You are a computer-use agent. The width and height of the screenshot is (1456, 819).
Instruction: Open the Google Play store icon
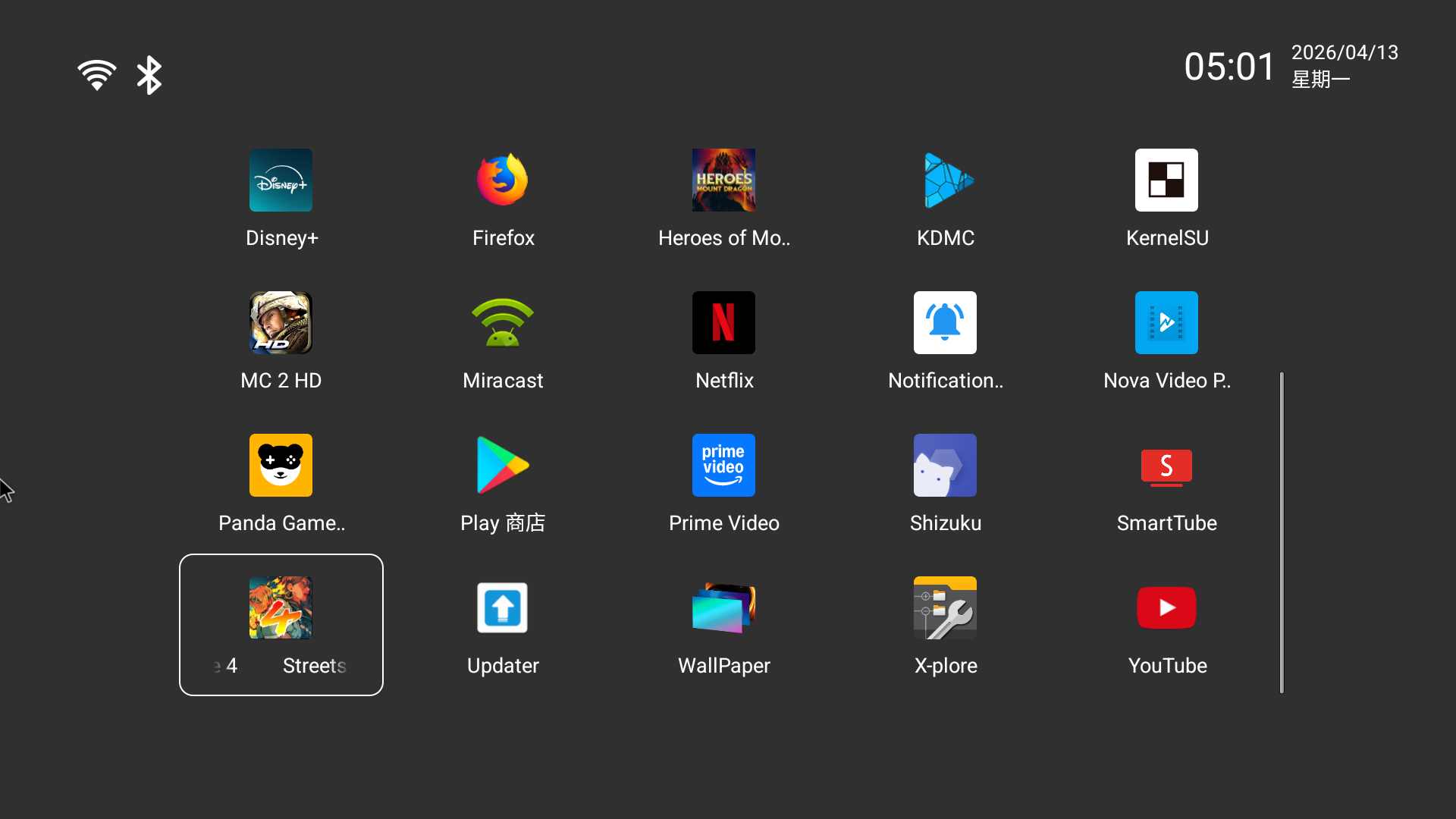click(x=502, y=465)
